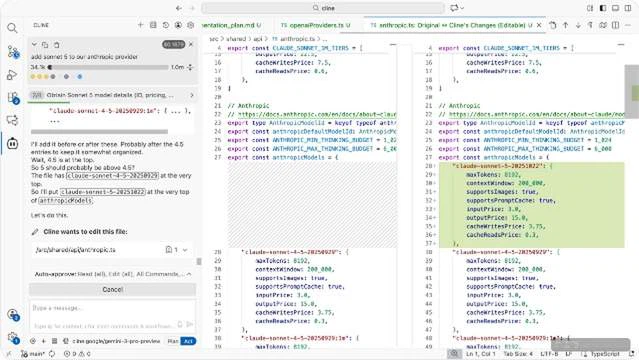Synchronize changes icon in status bar

pyautogui.click(x=52, y=354)
